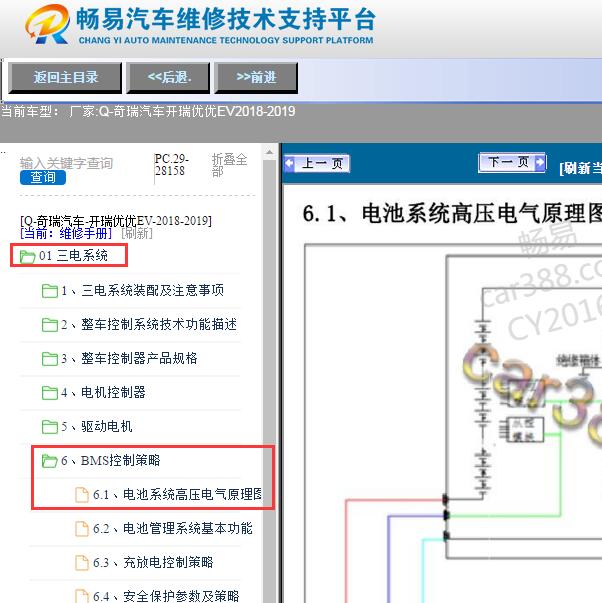Viewport: 602px width, 603px height.
Task: Go to next page with 下一页
Action: (512, 162)
